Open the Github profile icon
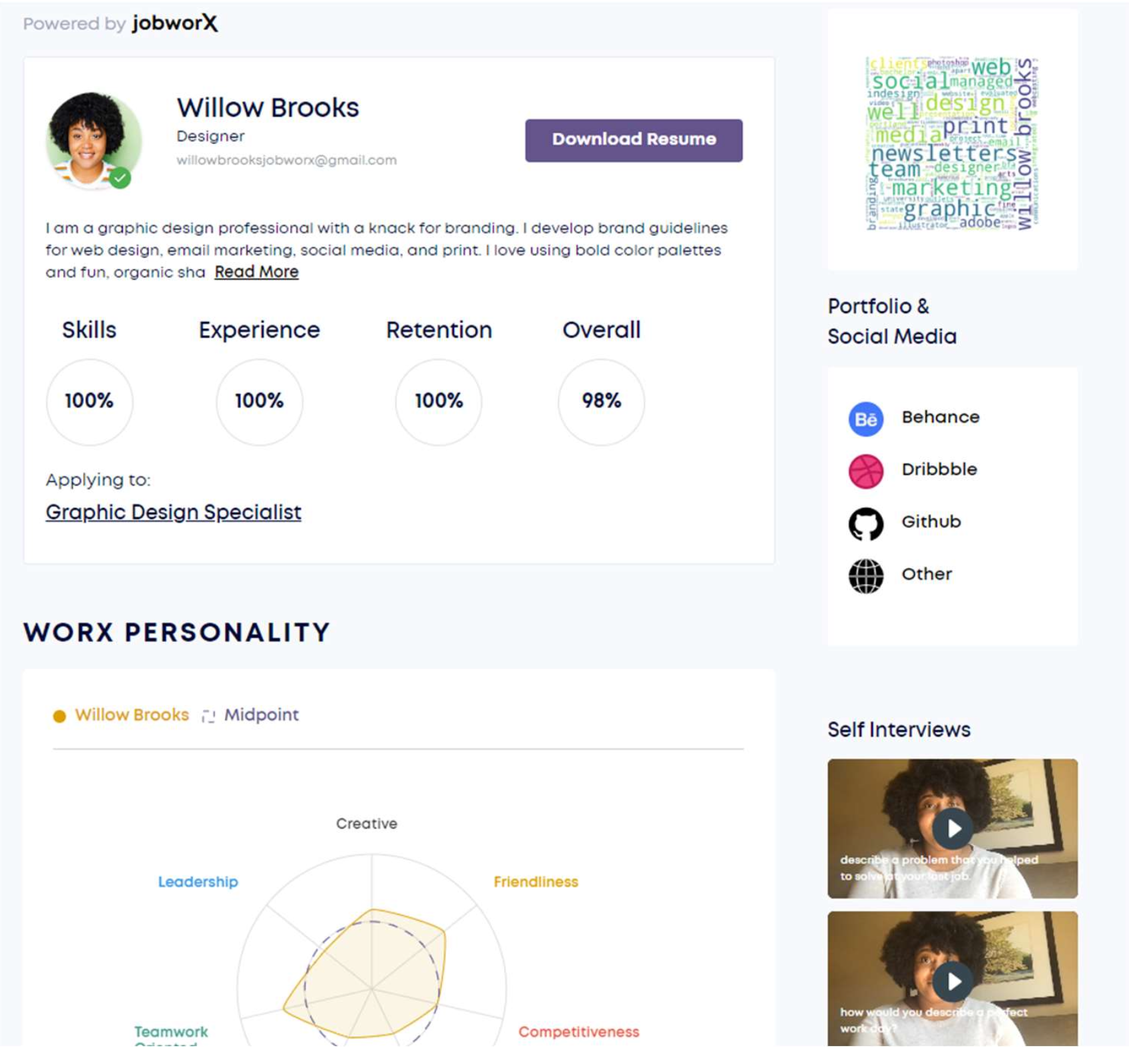 tap(865, 524)
